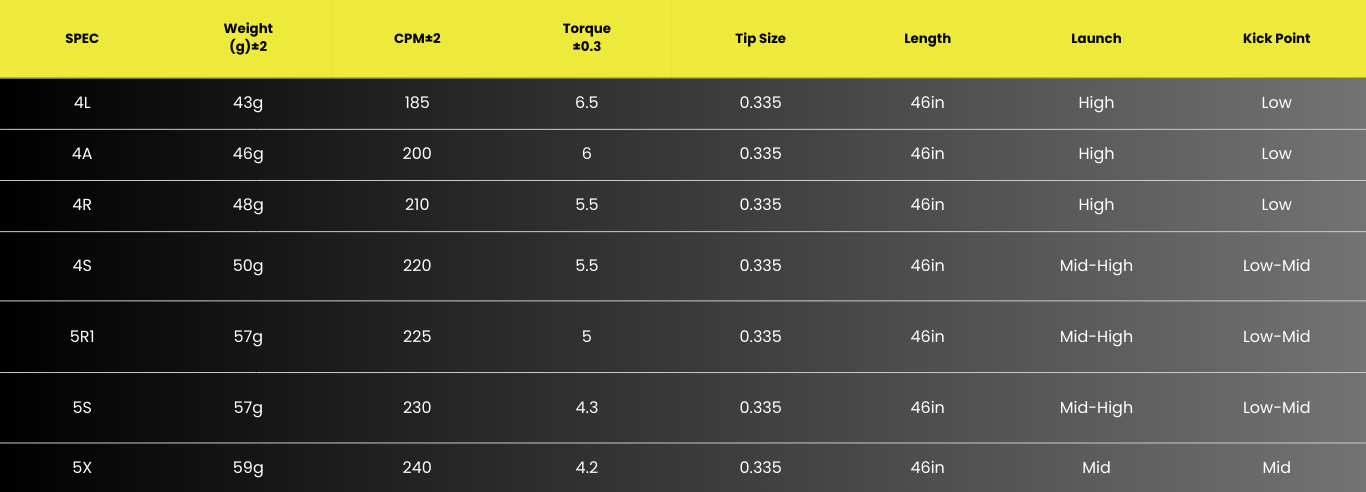Click the 6.5 torque value
The height and width of the screenshot is (492, 1366).
pos(586,103)
